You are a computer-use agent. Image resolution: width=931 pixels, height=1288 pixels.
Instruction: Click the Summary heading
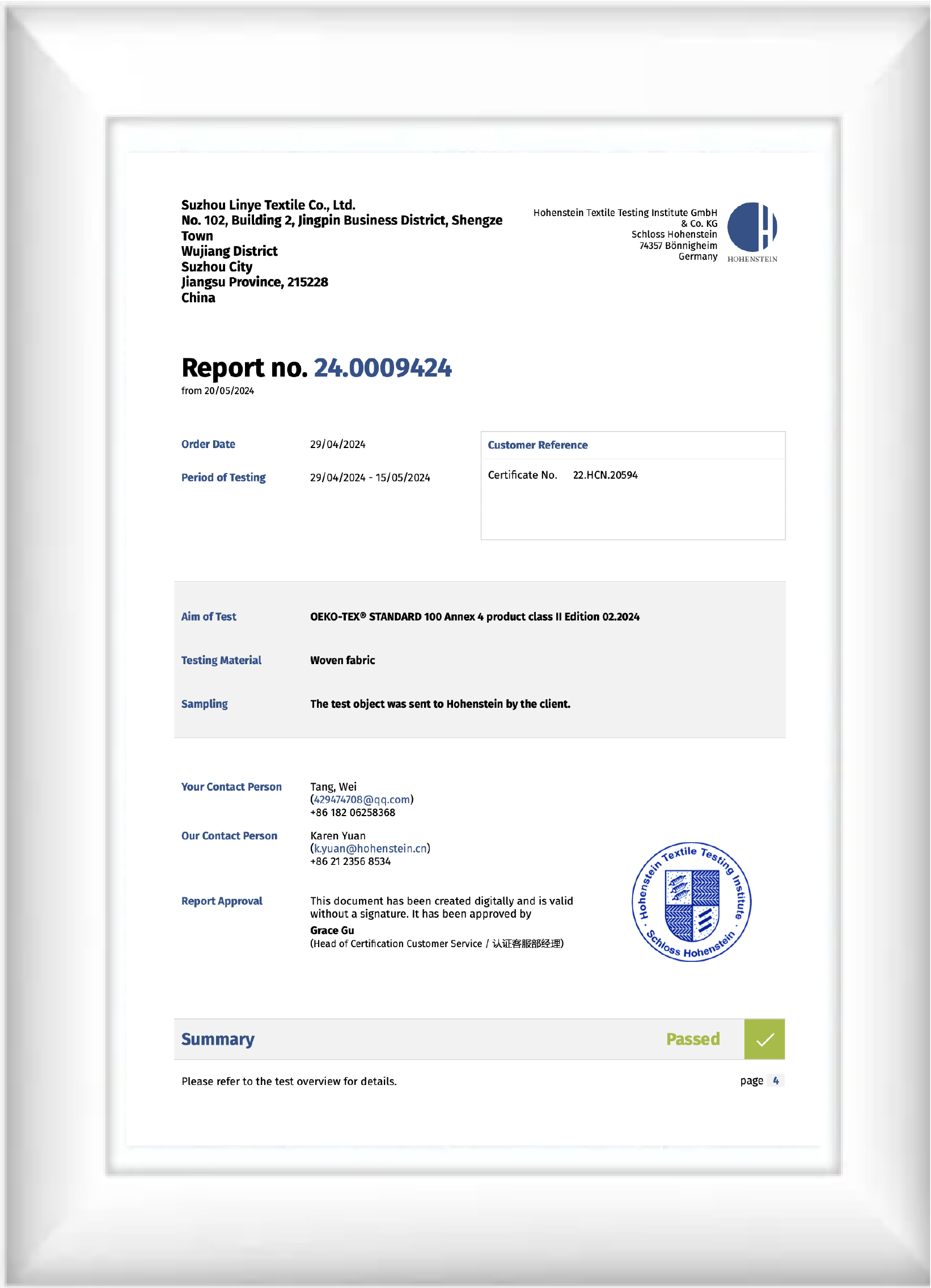point(217,1039)
